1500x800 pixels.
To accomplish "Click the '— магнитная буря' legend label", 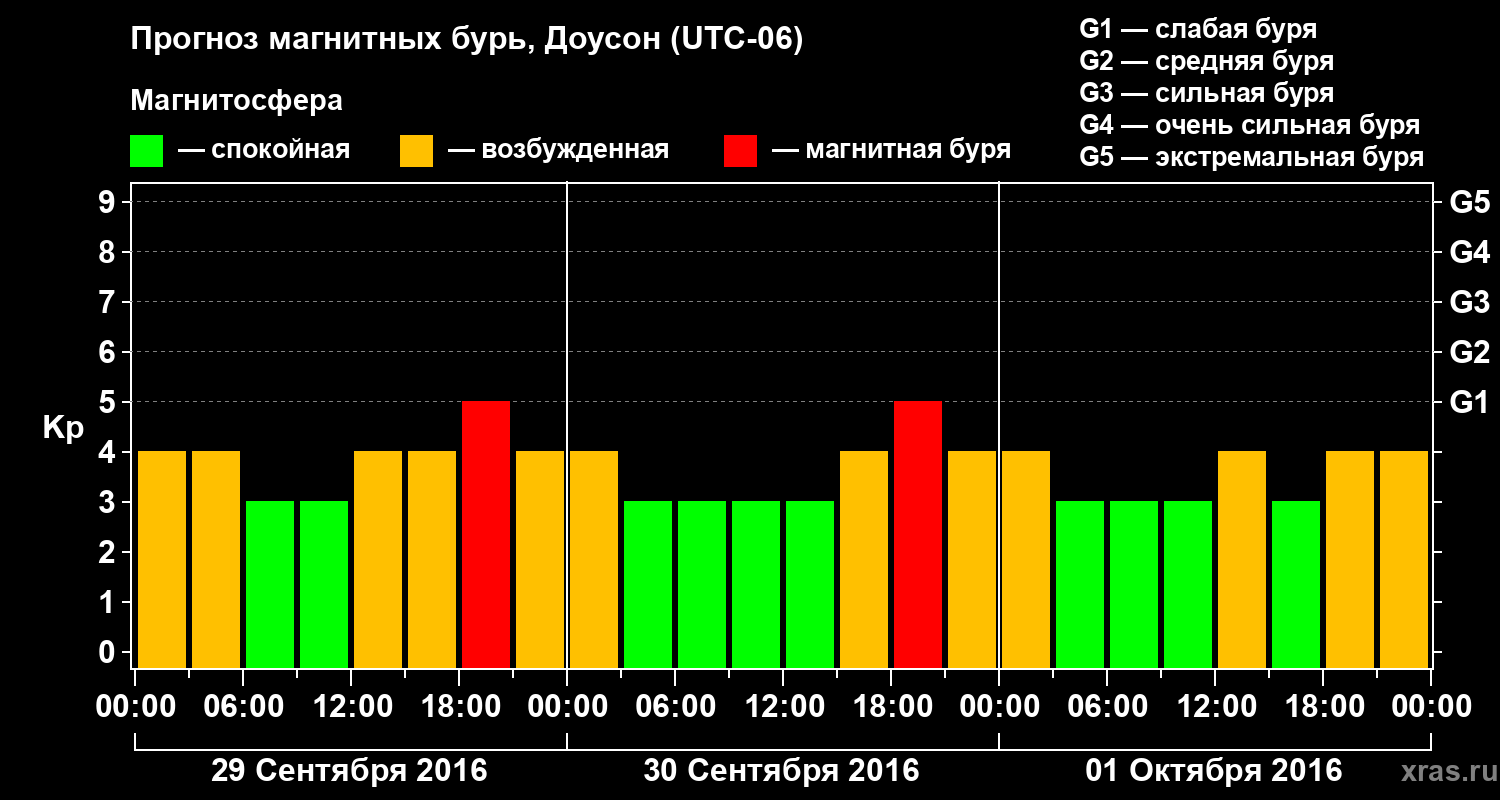I will (x=892, y=151).
